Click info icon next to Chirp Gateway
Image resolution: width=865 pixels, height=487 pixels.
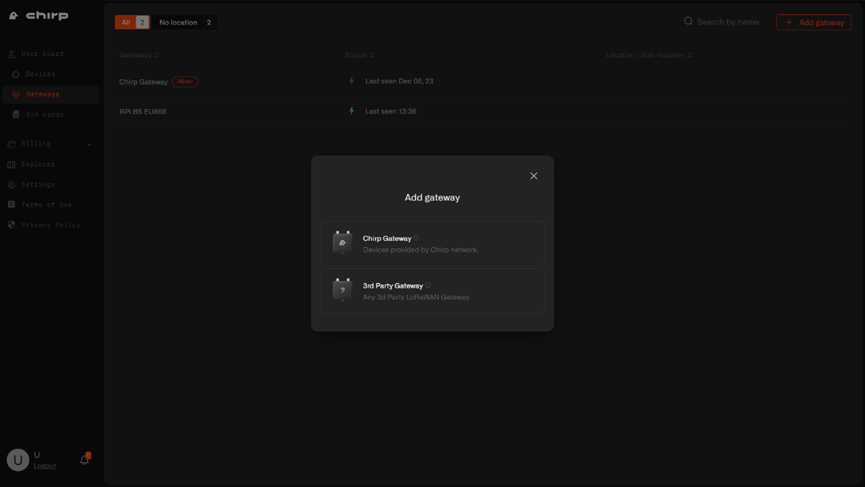417,238
